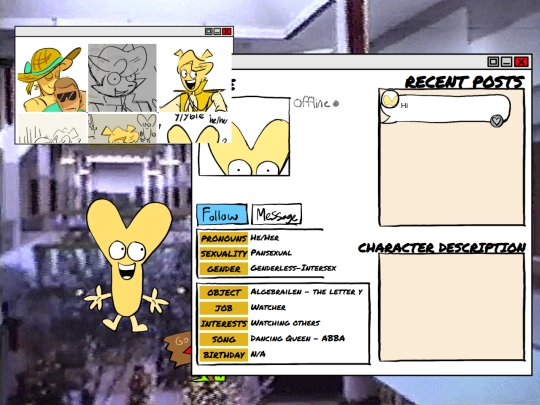Click the Message button
540x405 pixels.
277,215
